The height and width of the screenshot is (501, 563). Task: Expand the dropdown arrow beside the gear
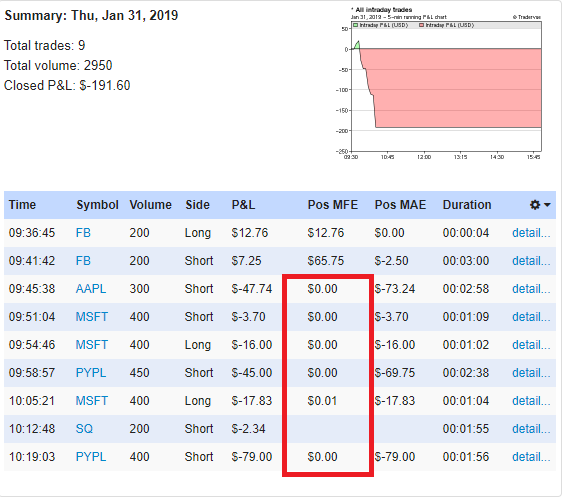(x=547, y=205)
